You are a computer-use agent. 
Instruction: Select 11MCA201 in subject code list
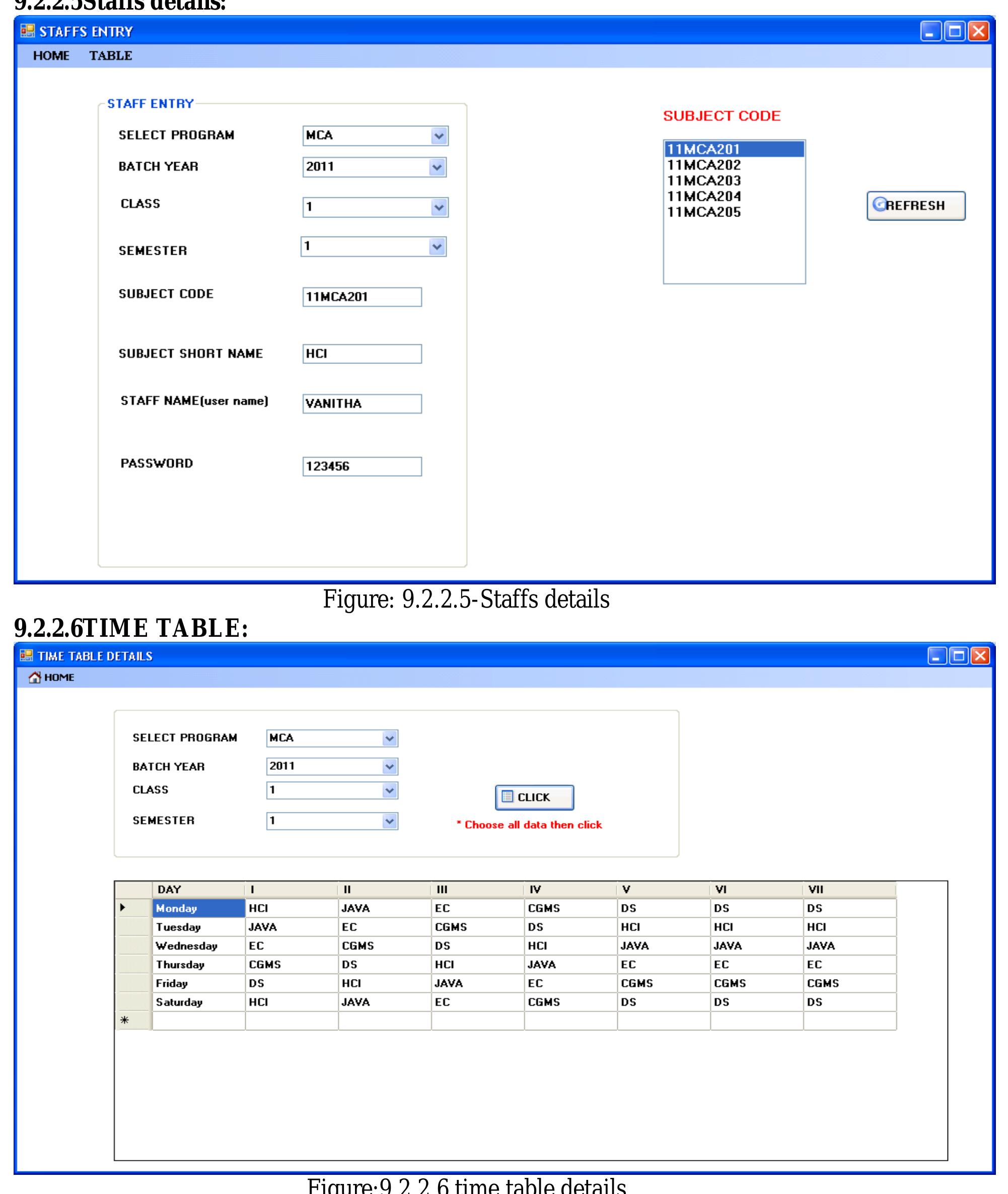(x=734, y=149)
